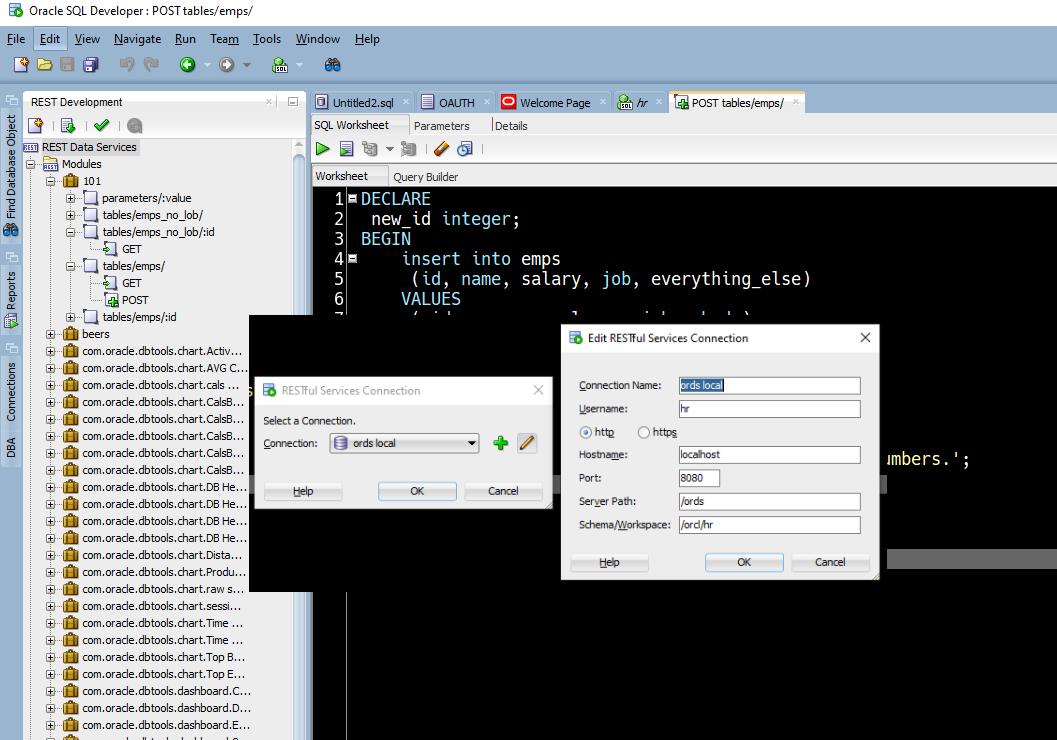
Task: Open the Tools menu
Action: (x=267, y=39)
